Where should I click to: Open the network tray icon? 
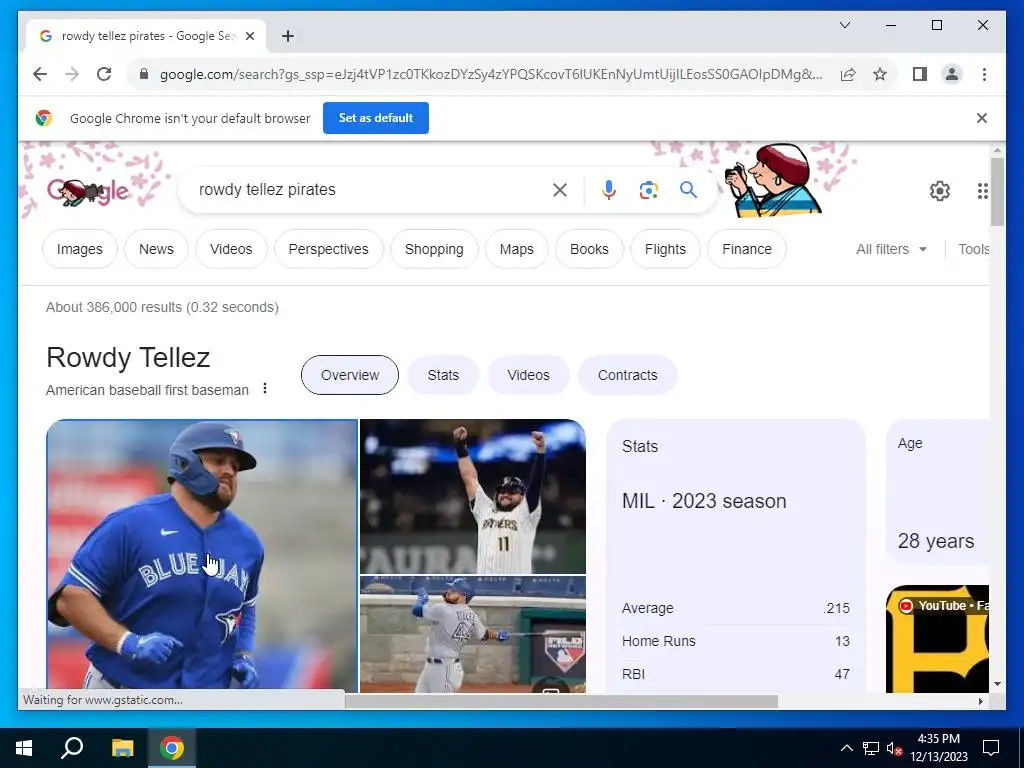871,748
